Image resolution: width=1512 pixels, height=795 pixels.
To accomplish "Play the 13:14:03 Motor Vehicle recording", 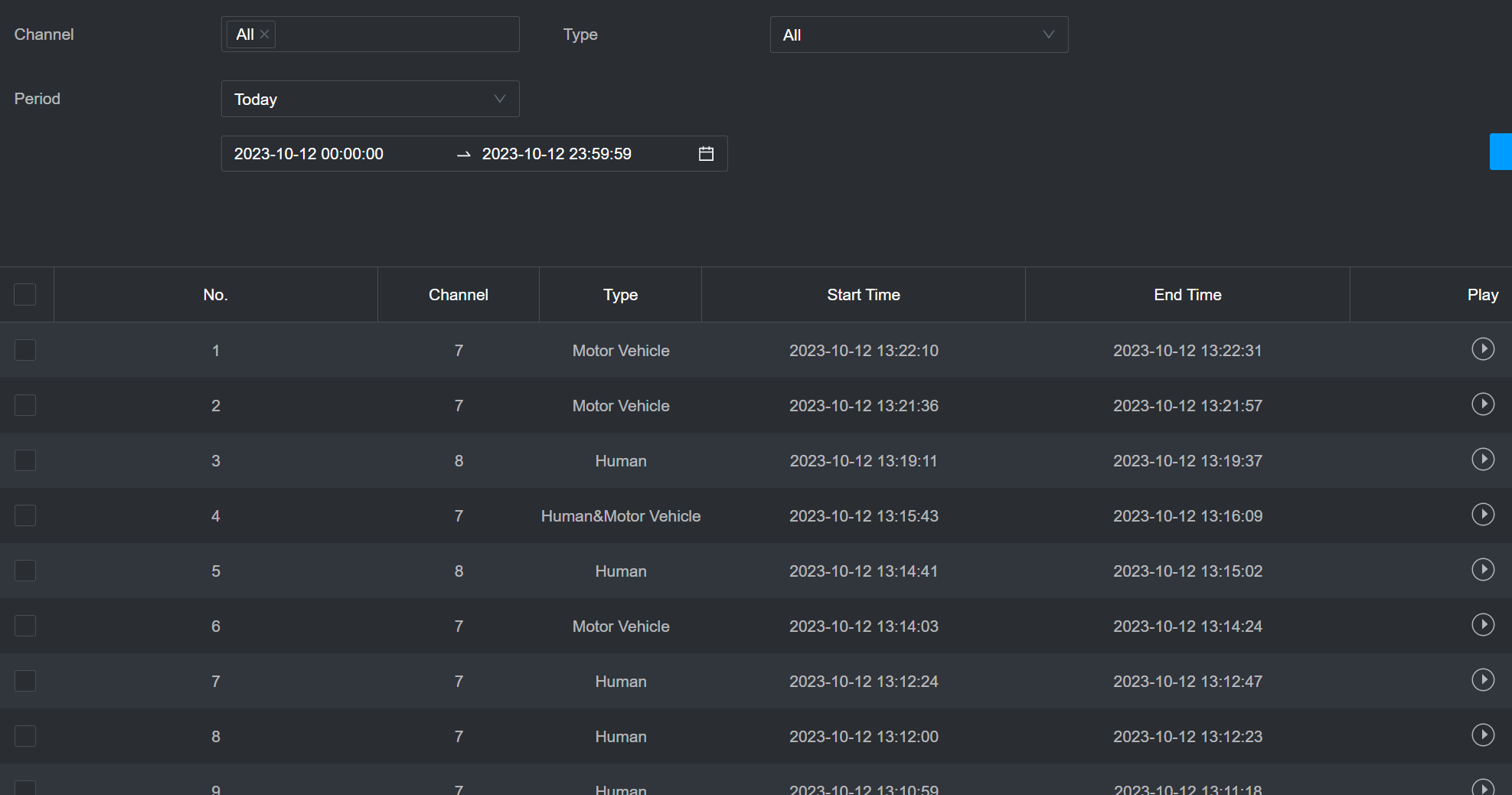I will (1482, 625).
